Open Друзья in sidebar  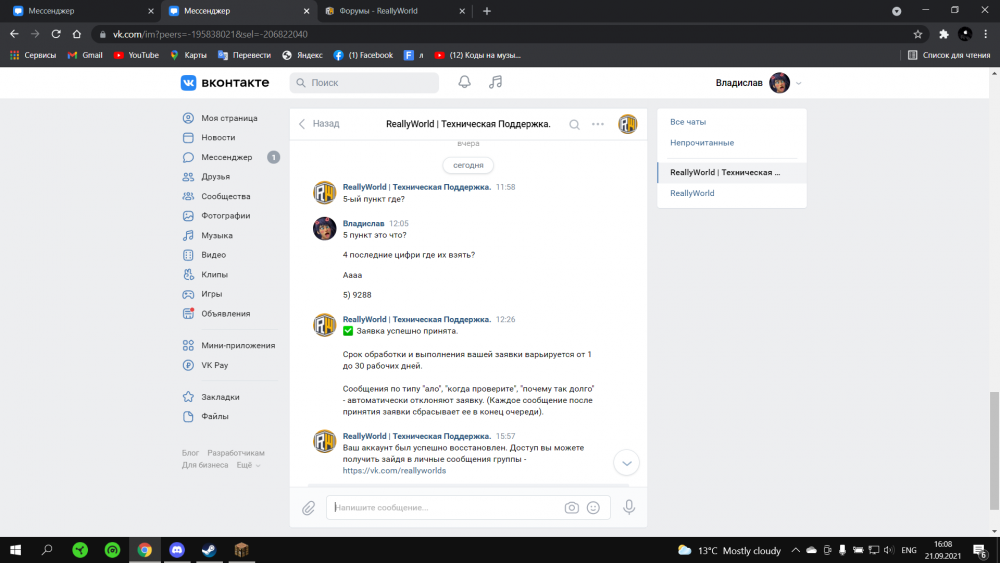(215, 177)
